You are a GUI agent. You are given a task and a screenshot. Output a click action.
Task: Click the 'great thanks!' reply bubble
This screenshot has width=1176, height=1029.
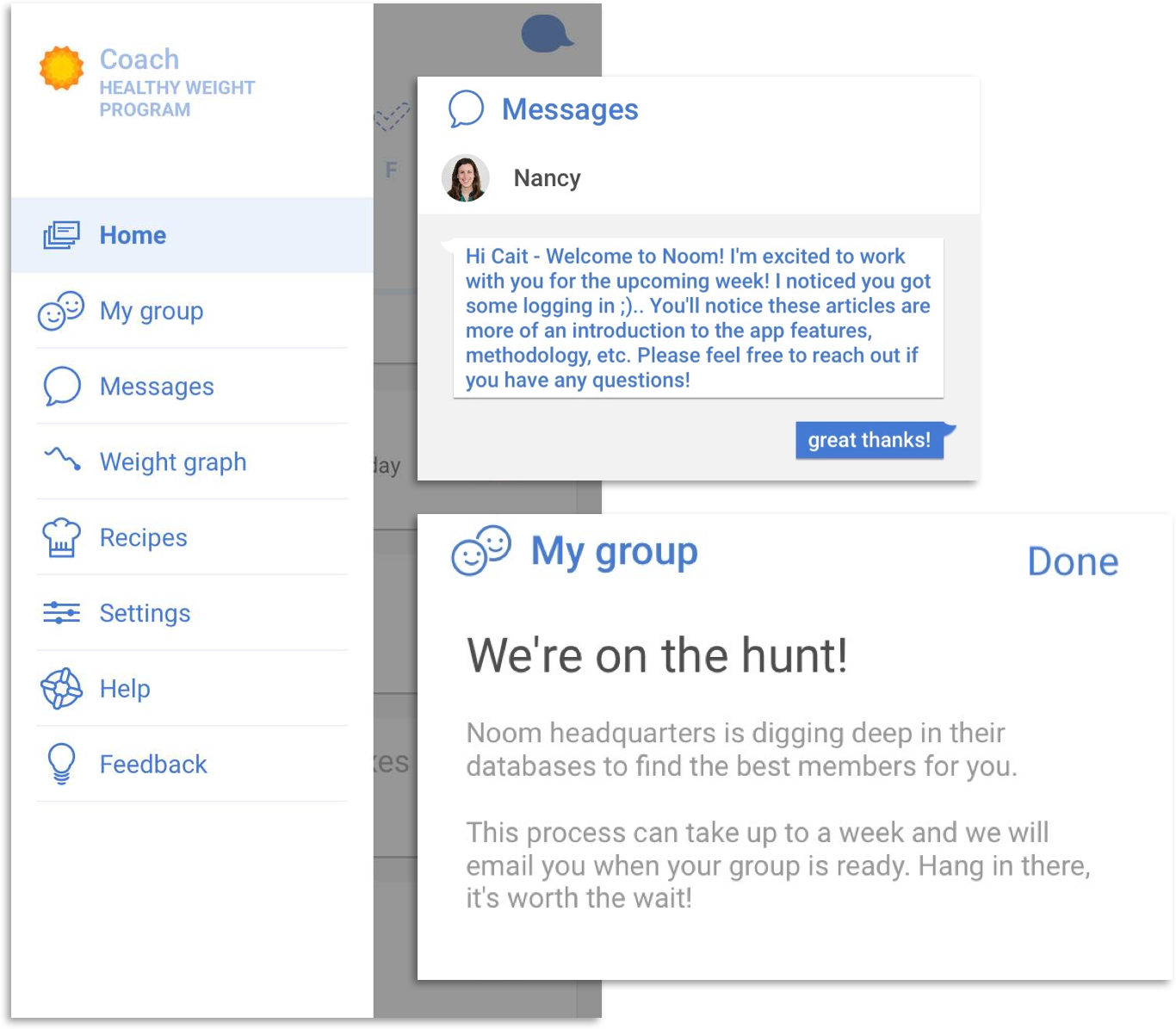[x=870, y=440]
